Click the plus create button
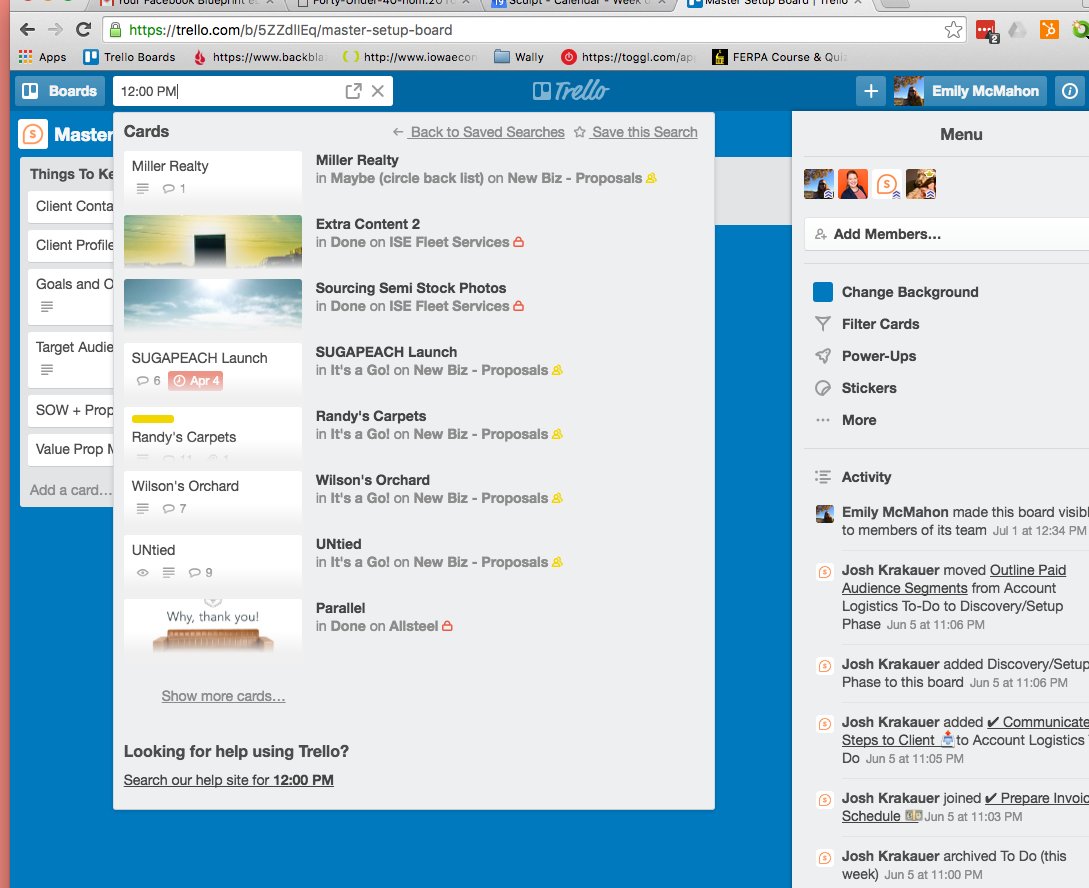1089x888 pixels. coord(871,91)
